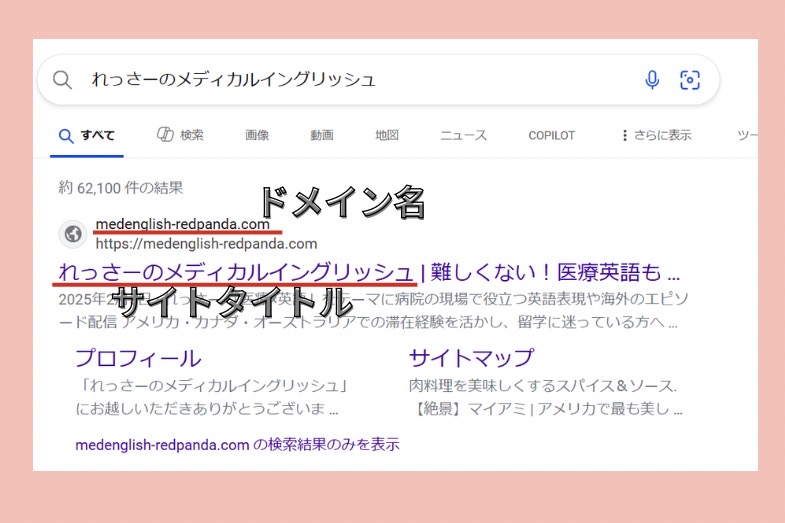Activate voice search microphone icon

coord(652,80)
